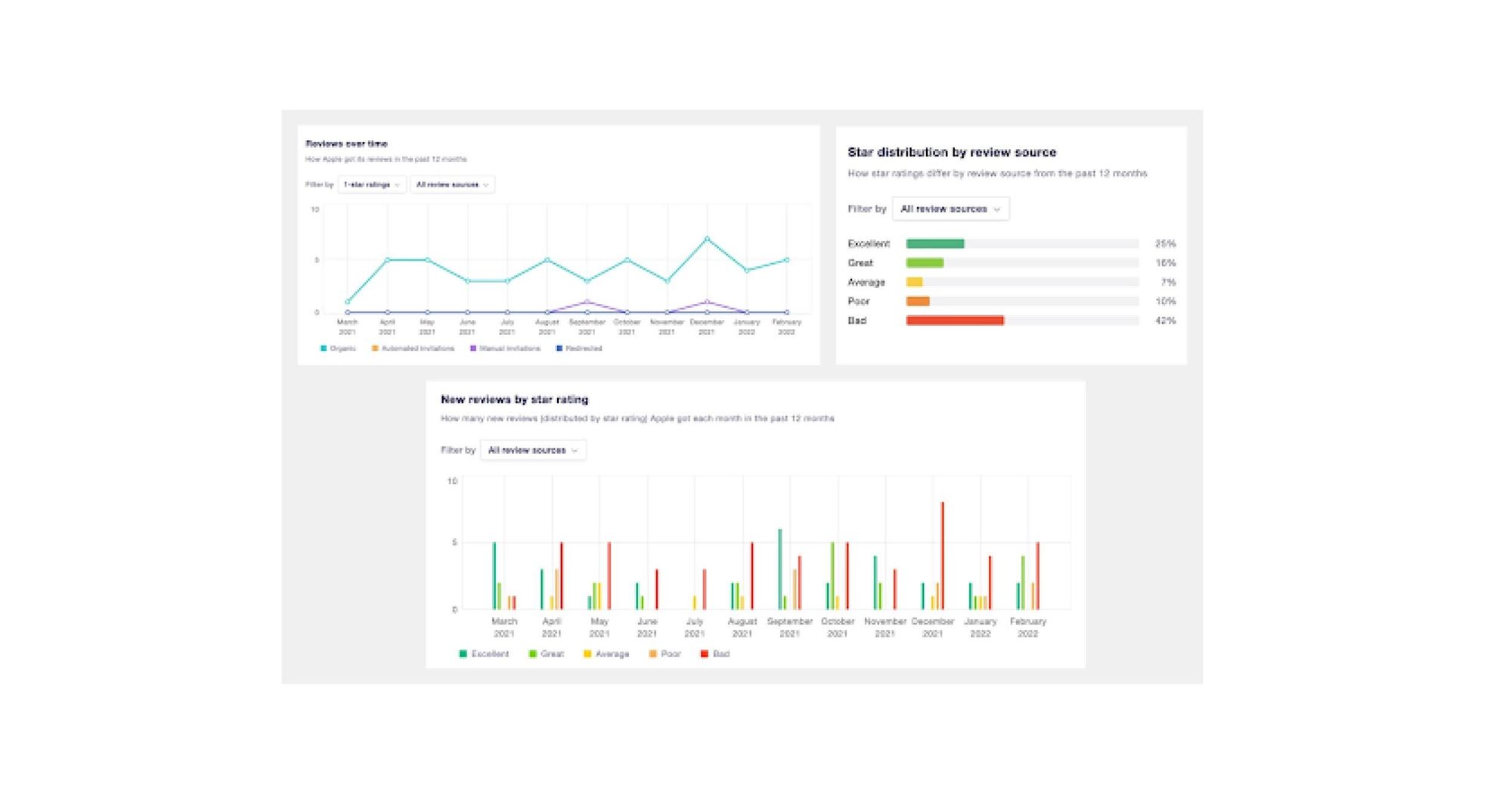Click the Star distribution by review source heading
Screen dimensions: 1512x794
click(x=953, y=152)
